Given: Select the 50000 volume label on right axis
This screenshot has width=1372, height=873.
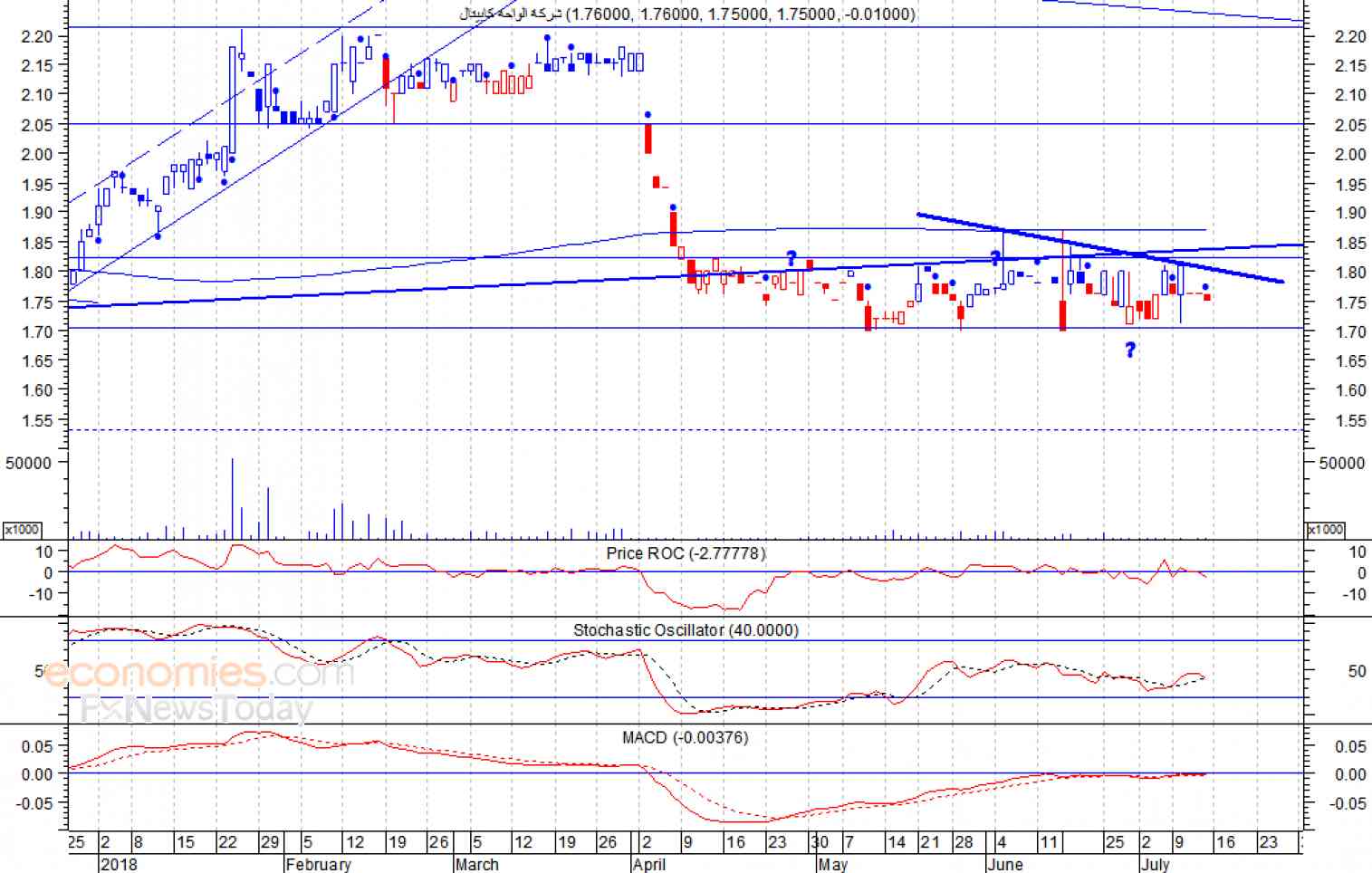Looking at the screenshot, I should 1342,463.
